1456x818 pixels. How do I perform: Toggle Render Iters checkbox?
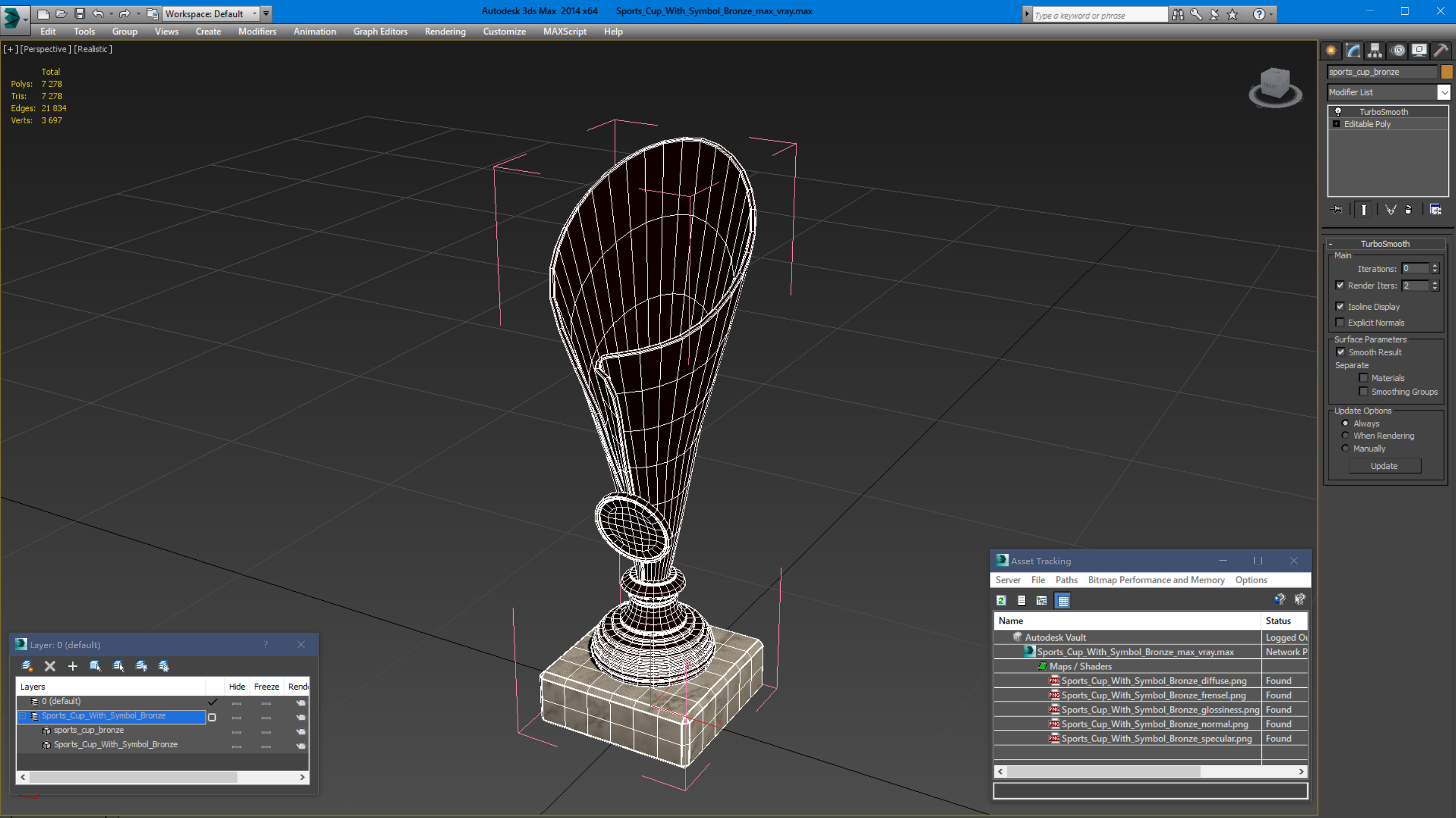[x=1340, y=285]
